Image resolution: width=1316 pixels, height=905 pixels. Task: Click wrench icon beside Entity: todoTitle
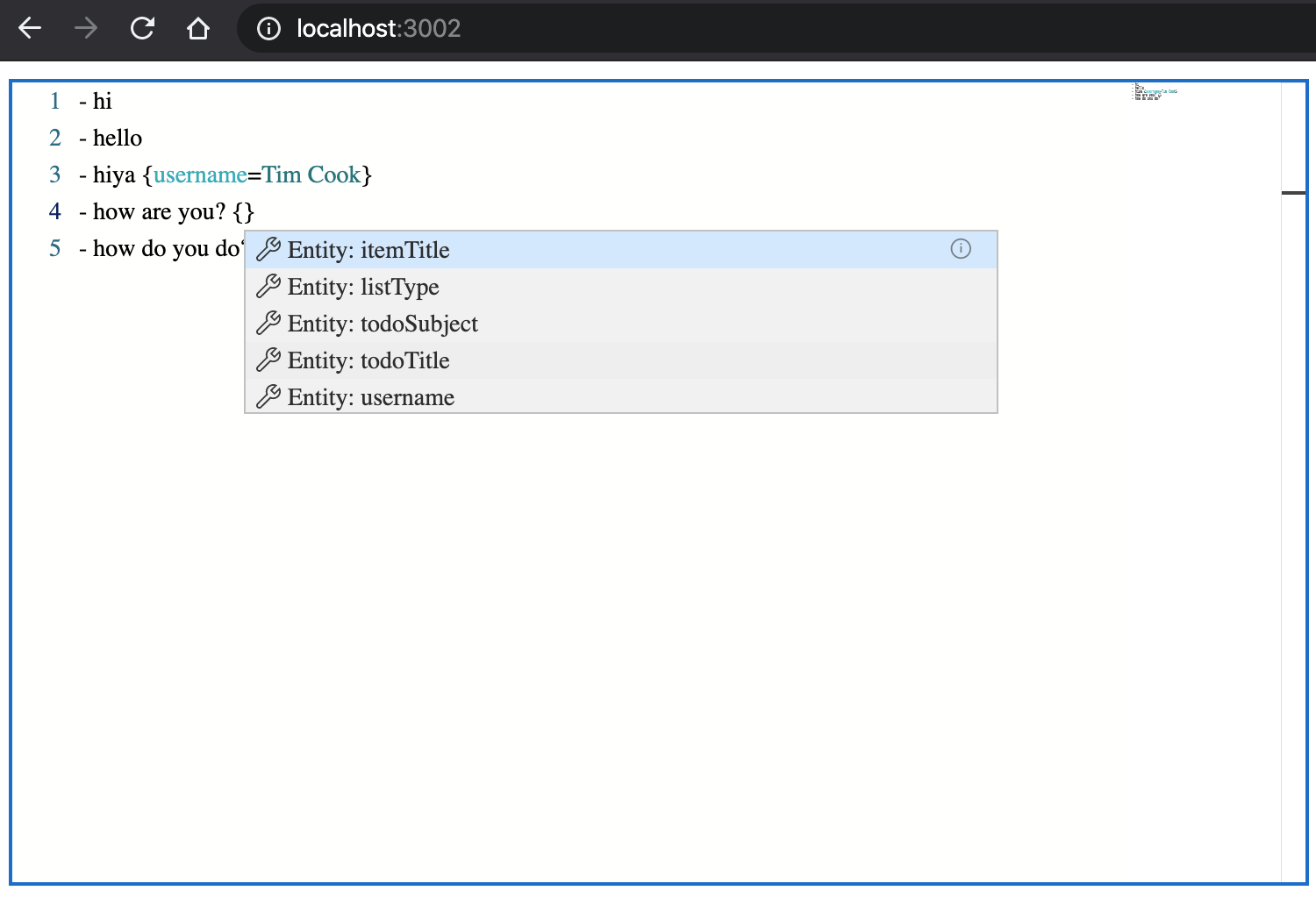click(268, 360)
